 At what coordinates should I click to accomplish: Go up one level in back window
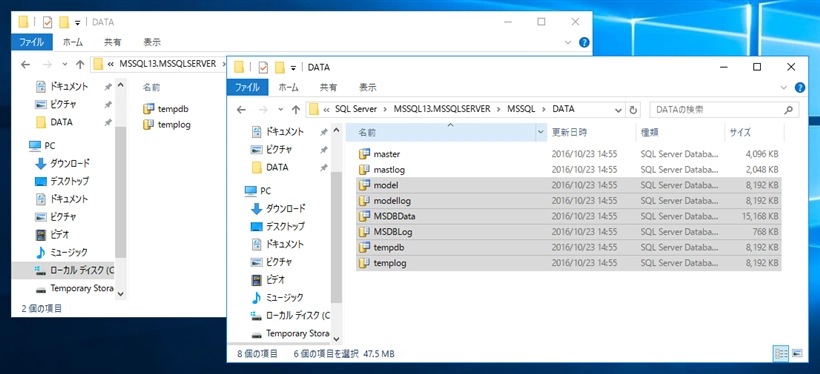click(80, 65)
